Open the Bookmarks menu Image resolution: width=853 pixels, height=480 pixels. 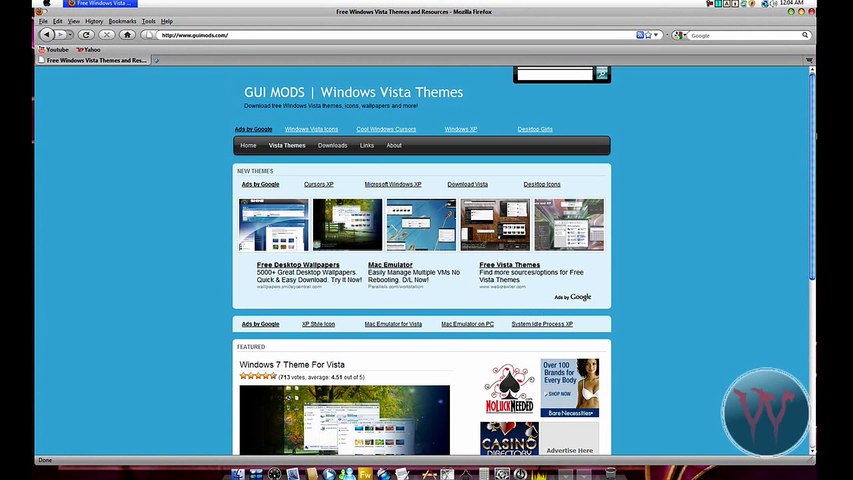(x=122, y=21)
